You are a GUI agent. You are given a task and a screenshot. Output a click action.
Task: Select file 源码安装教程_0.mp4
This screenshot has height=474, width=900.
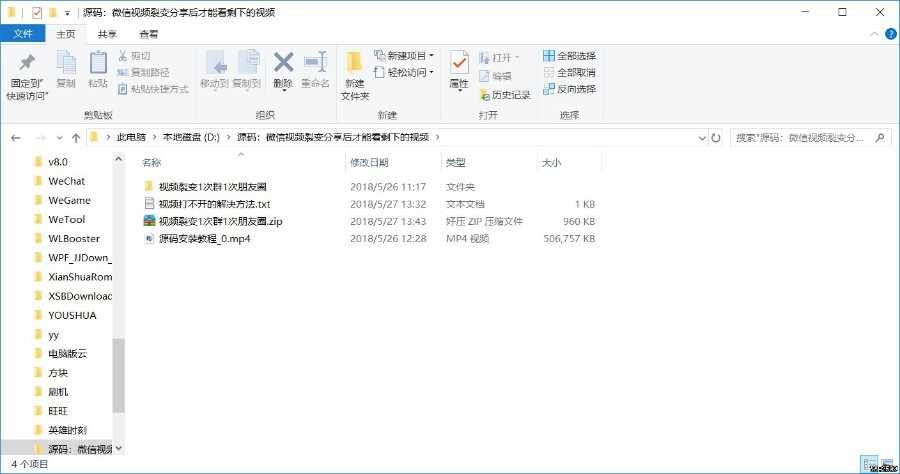click(x=204, y=238)
